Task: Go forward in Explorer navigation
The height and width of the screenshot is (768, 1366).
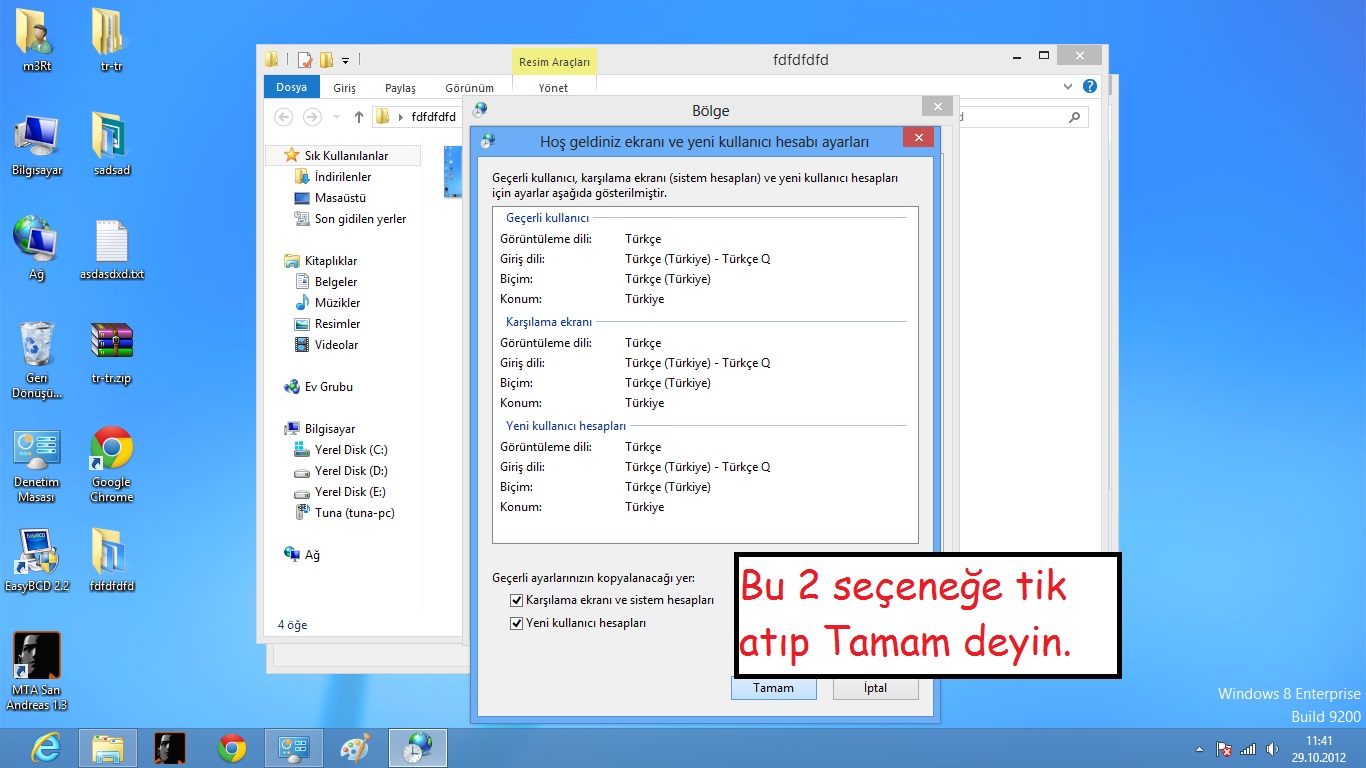Action: (312, 117)
